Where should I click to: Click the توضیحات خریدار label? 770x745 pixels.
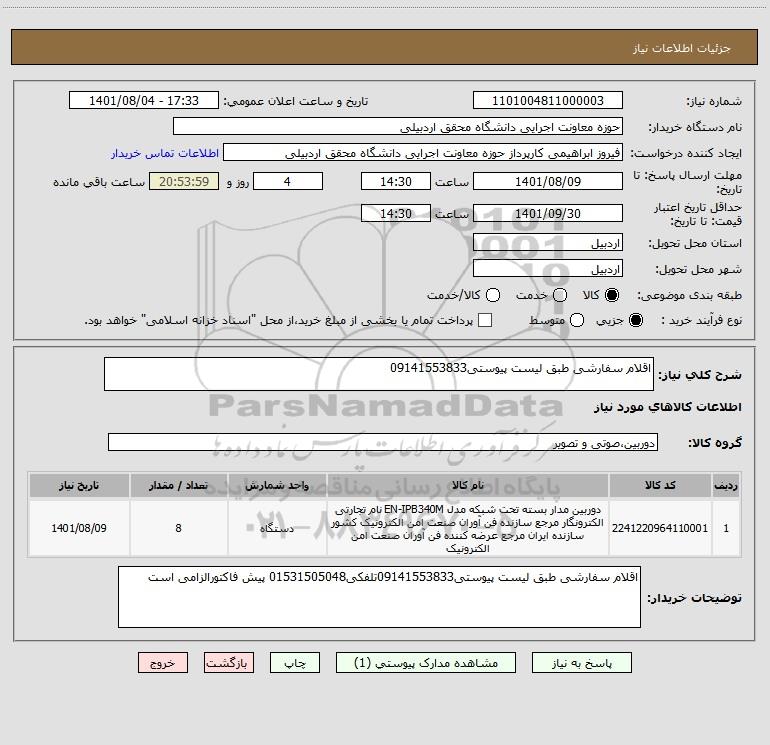point(694,598)
